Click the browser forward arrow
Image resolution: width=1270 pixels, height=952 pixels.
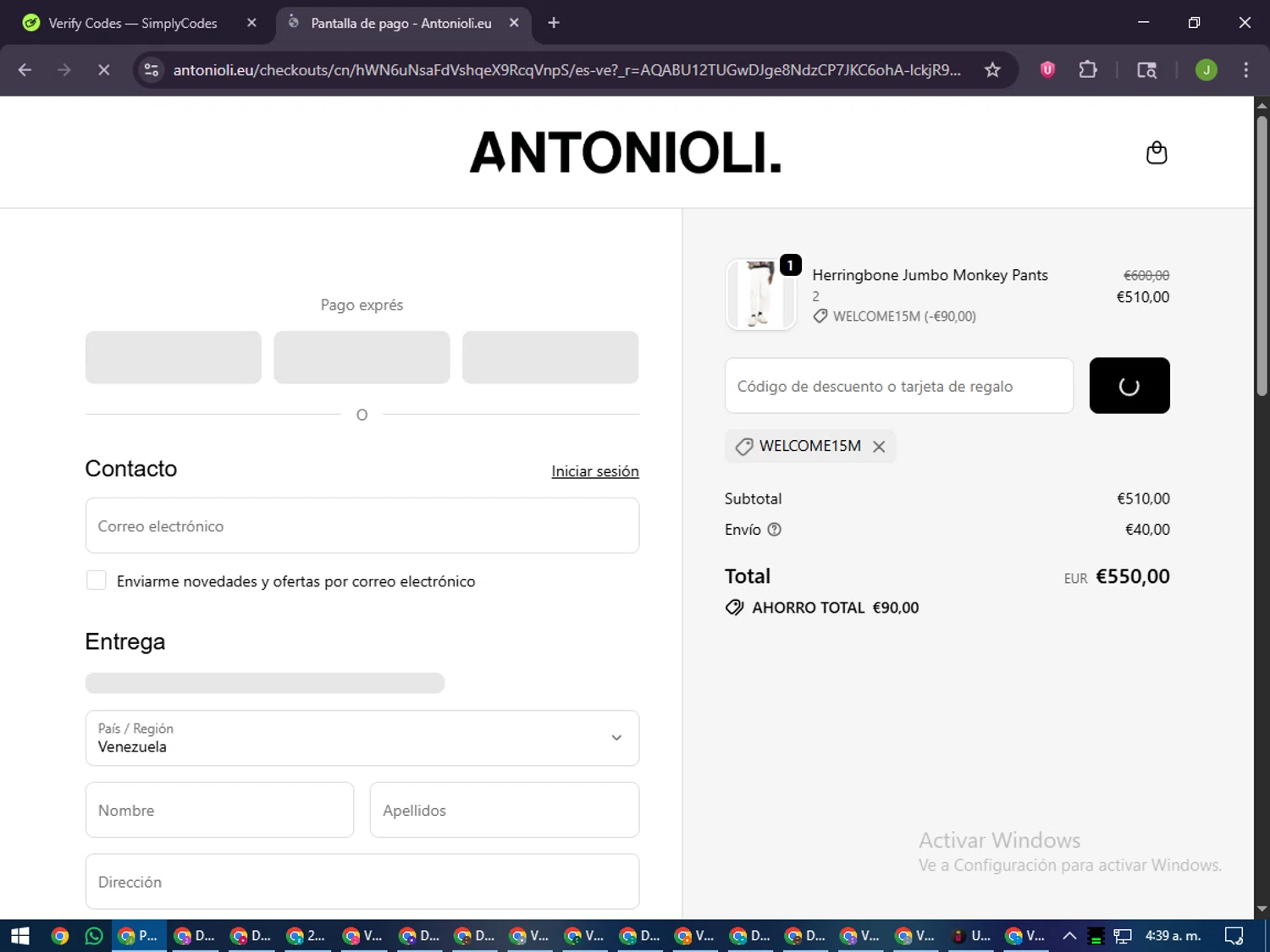63,70
